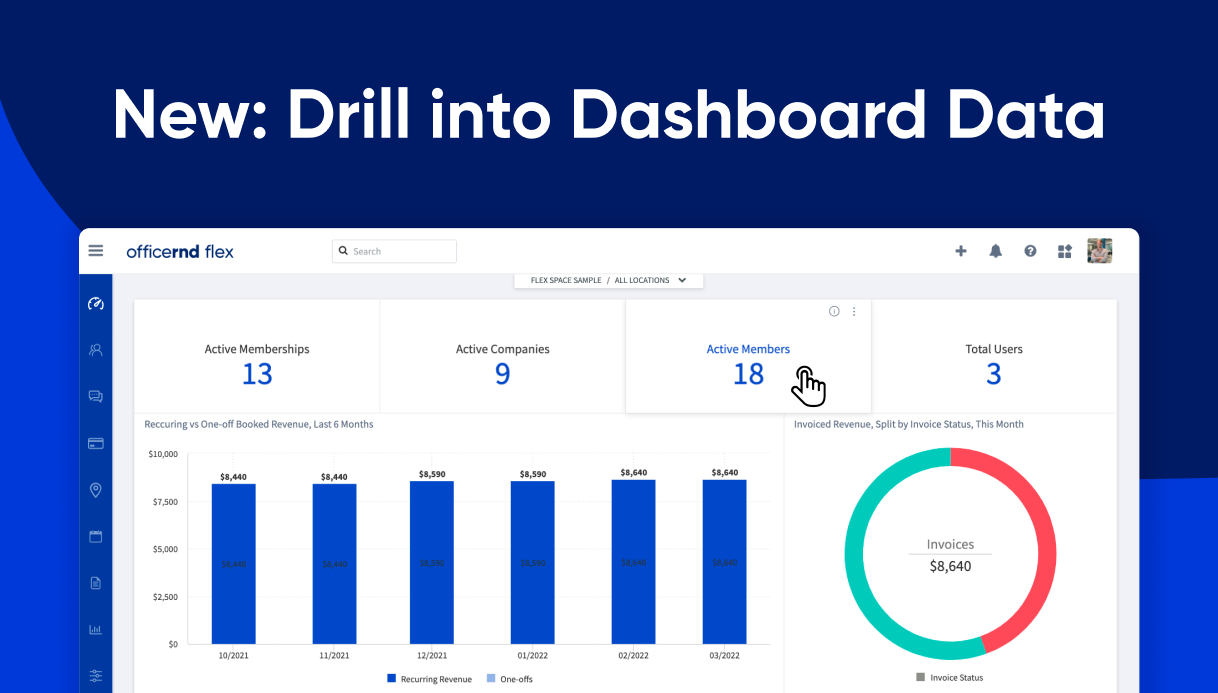This screenshot has width=1218, height=693.
Task: Focus the Search input field
Action: [x=394, y=251]
